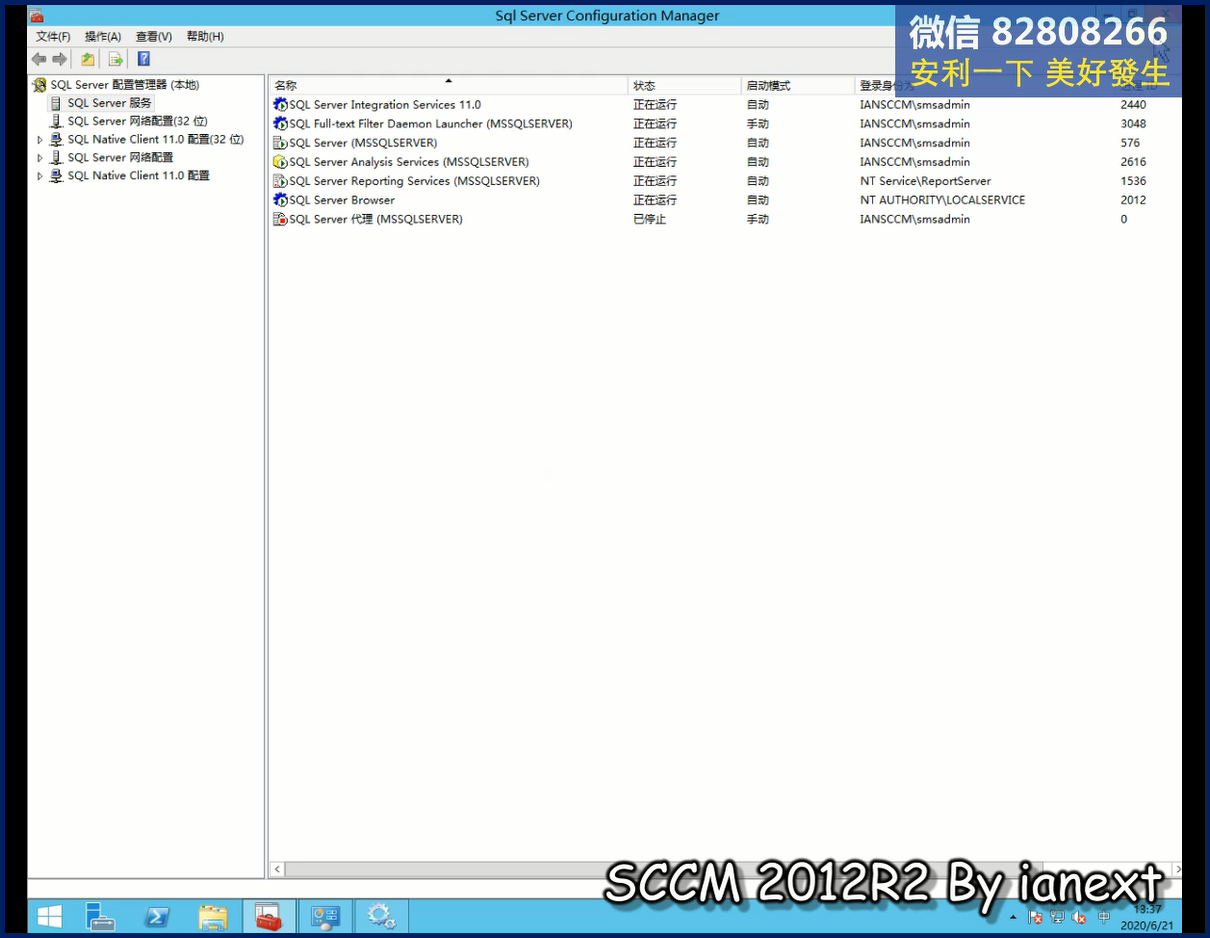
Task: Click process ID 2616 in the list
Action: pos(1133,162)
